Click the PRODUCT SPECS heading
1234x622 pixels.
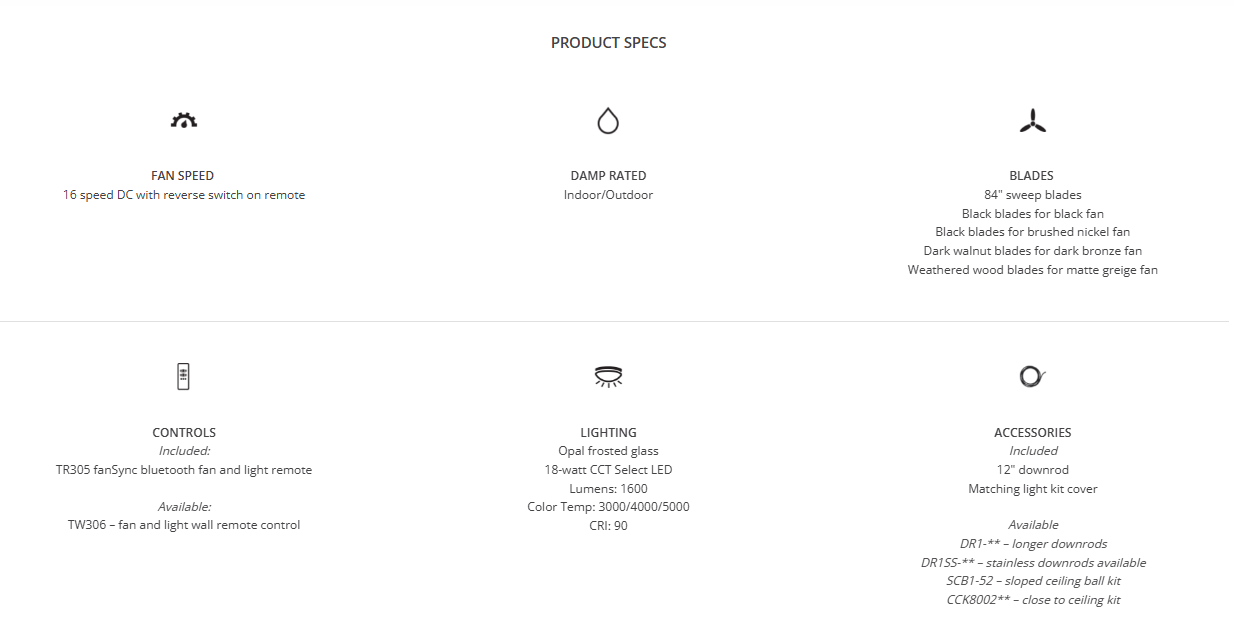pyautogui.click(x=608, y=43)
